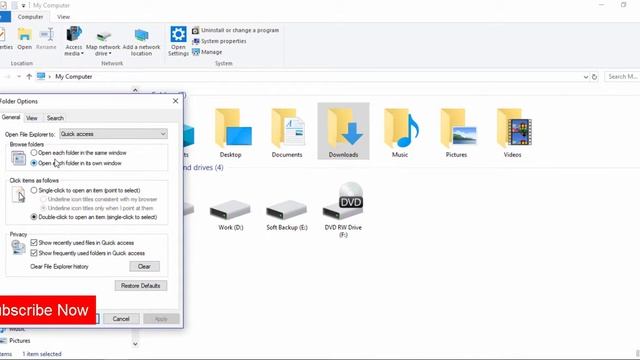Click the refresh icon beside address bar
This screenshot has width=640, height=360.
595,77
